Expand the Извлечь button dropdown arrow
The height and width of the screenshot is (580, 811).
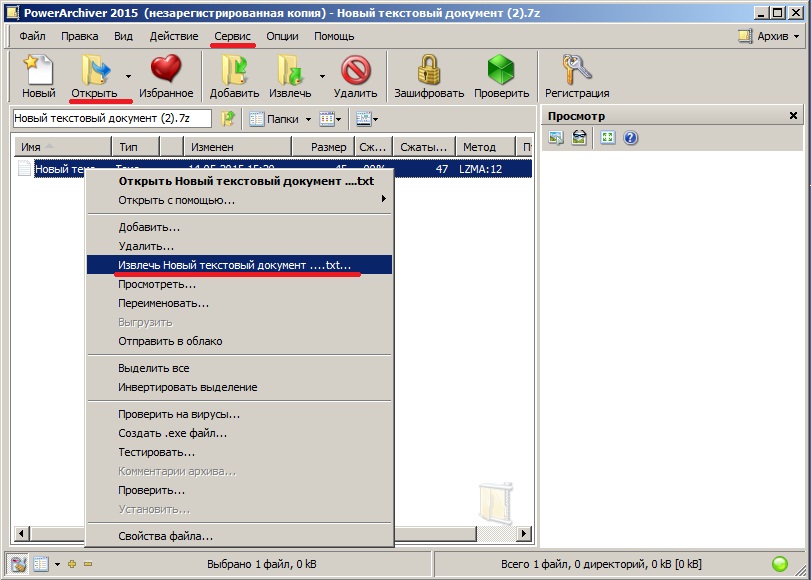click(x=321, y=75)
